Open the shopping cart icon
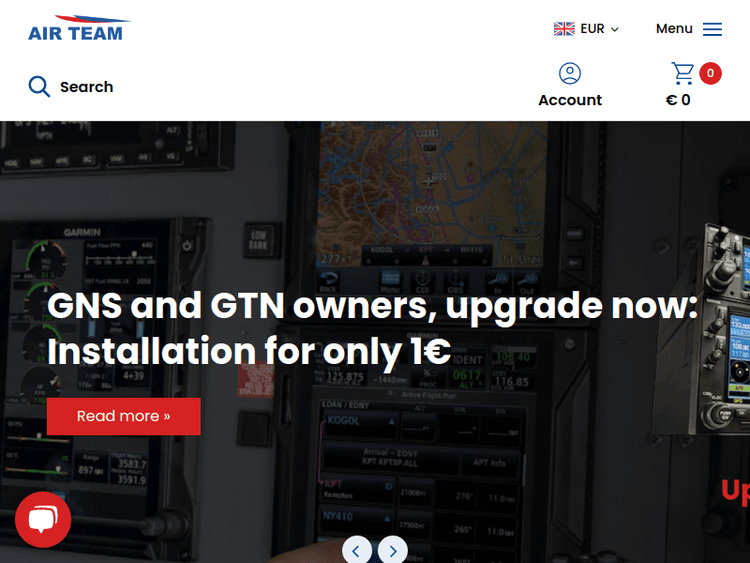Viewport: 750px width, 563px height. point(683,73)
